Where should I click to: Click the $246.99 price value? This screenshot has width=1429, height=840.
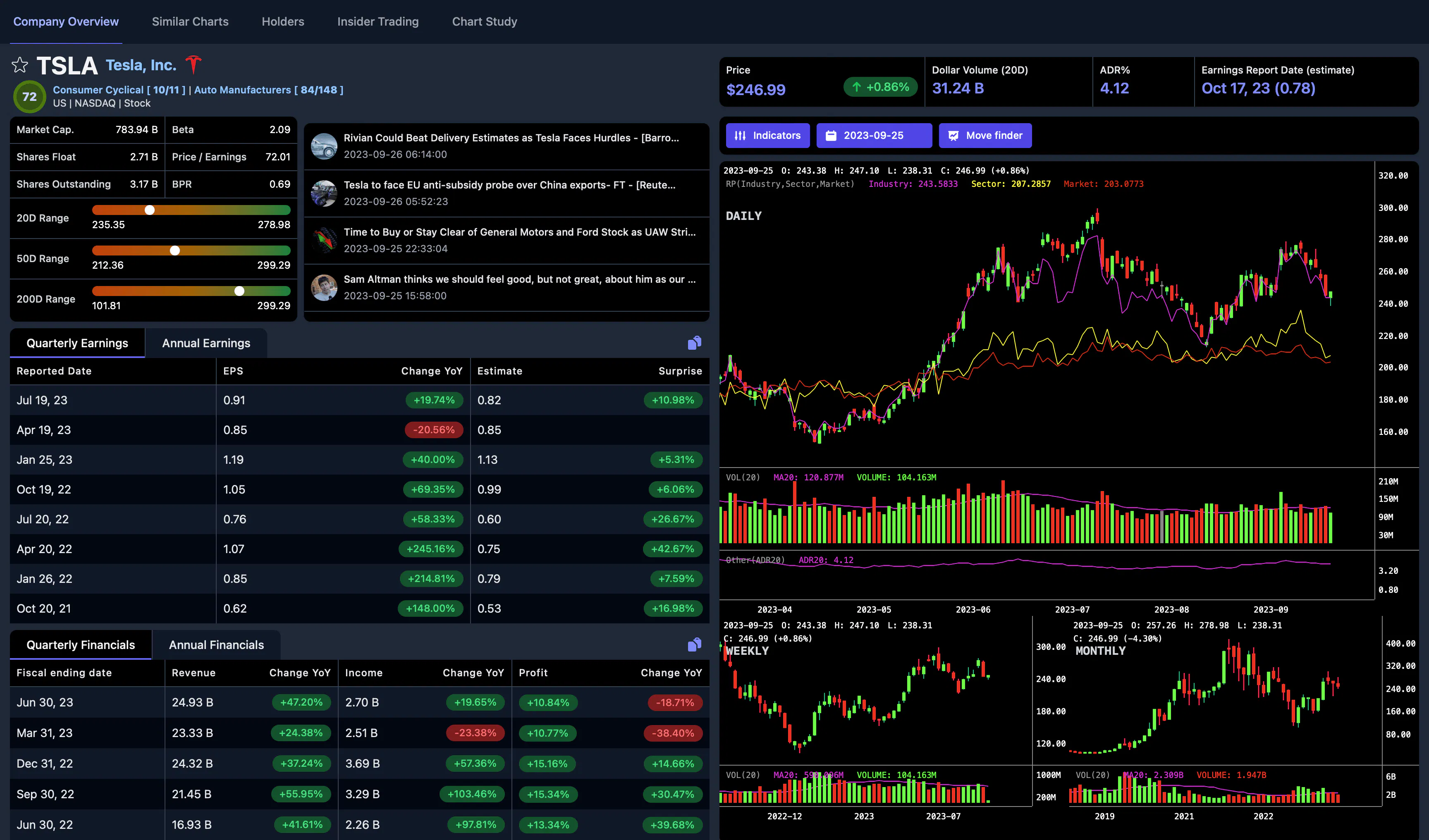click(756, 90)
